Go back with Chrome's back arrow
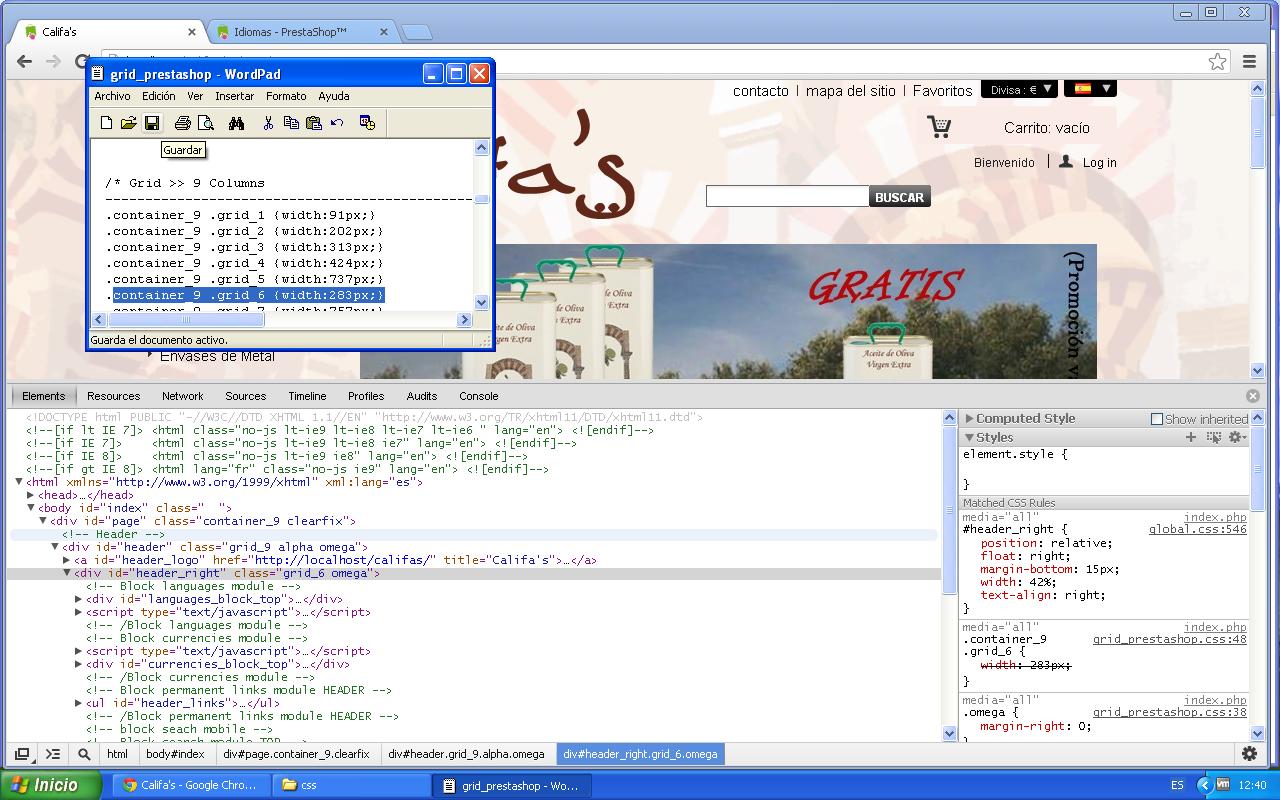 tap(24, 62)
